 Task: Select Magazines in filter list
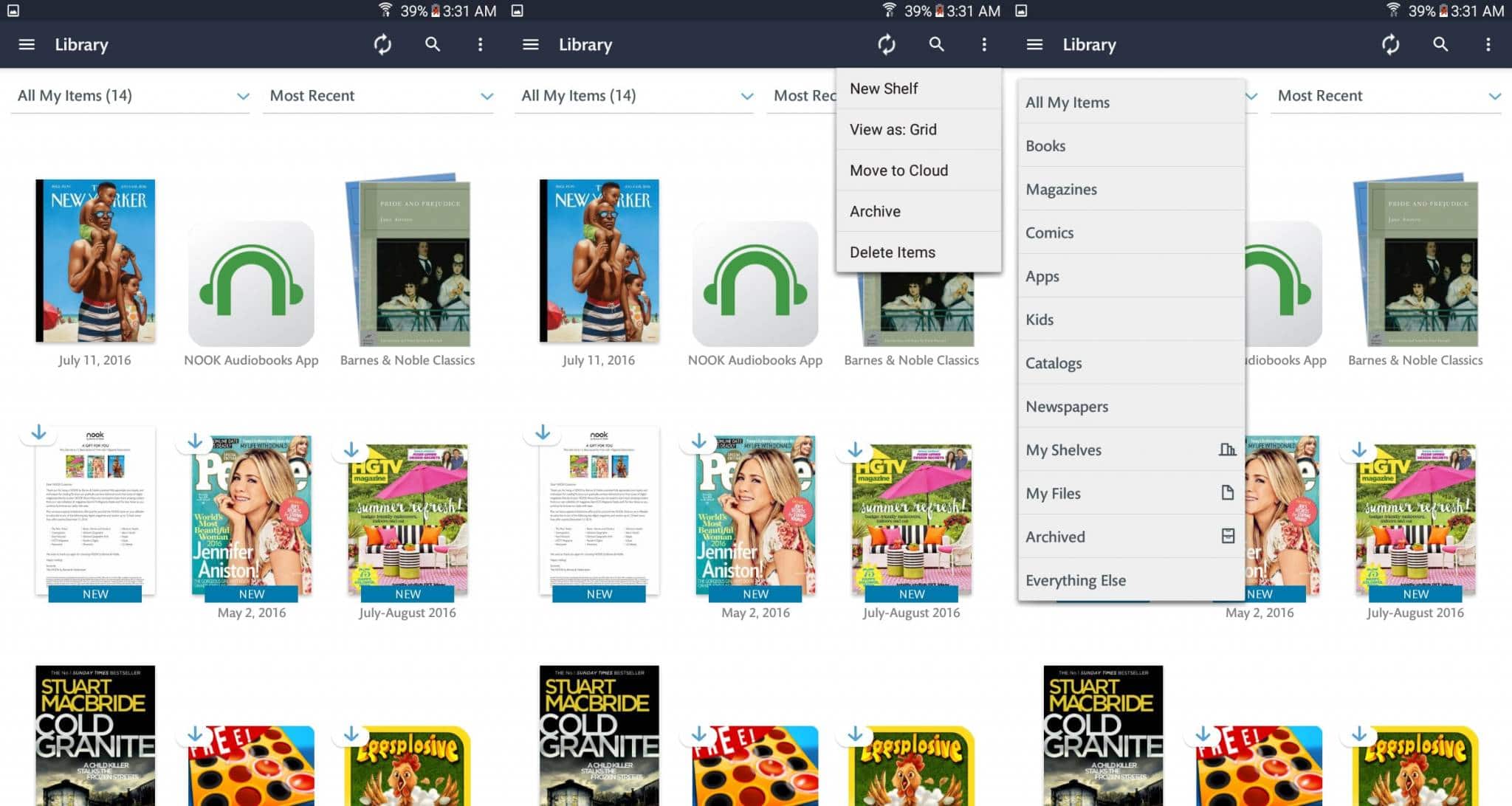pyautogui.click(x=1131, y=189)
